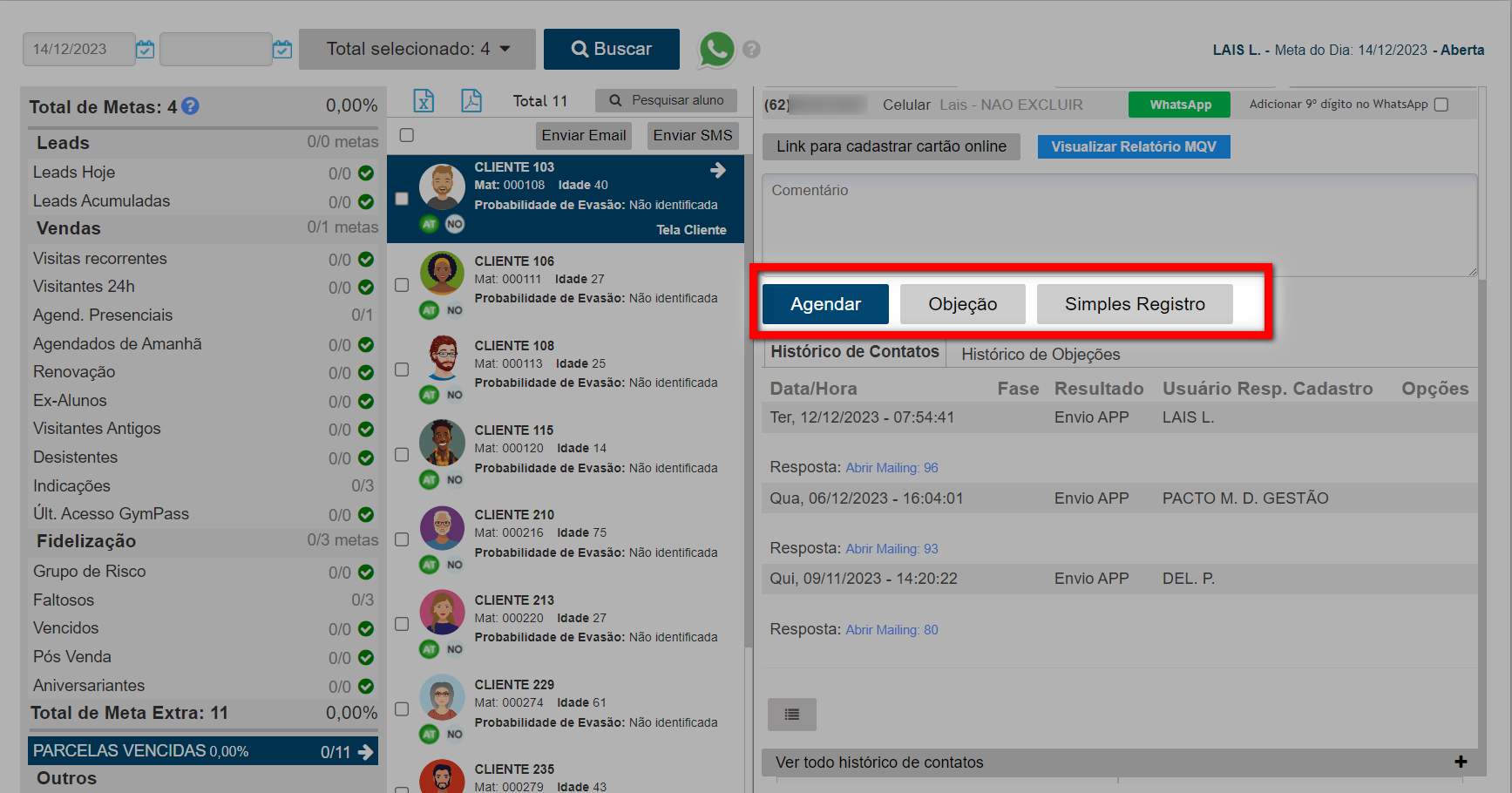Expand the PARCELAS VENCIDAS row
This screenshot has height=793, width=1512.
coord(365,751)
